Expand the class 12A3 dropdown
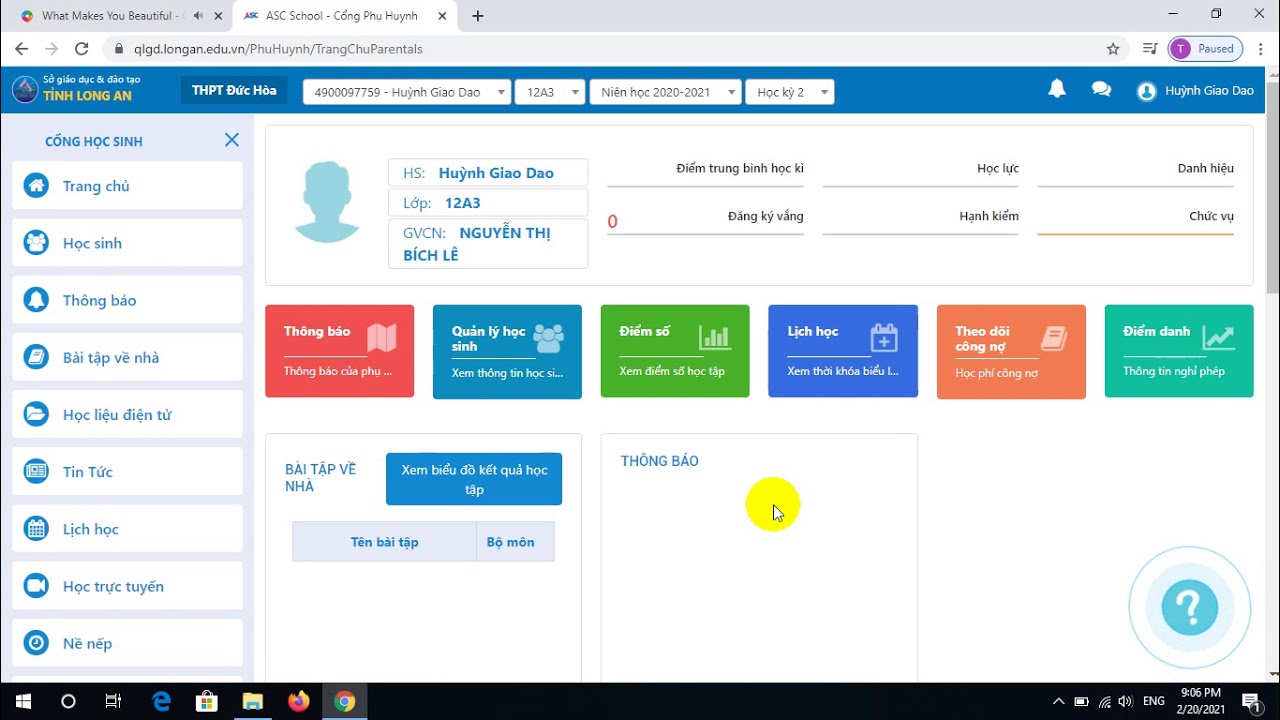This screenshot has height=720, width=1280. pyautogui.click(x=550, y=92)
